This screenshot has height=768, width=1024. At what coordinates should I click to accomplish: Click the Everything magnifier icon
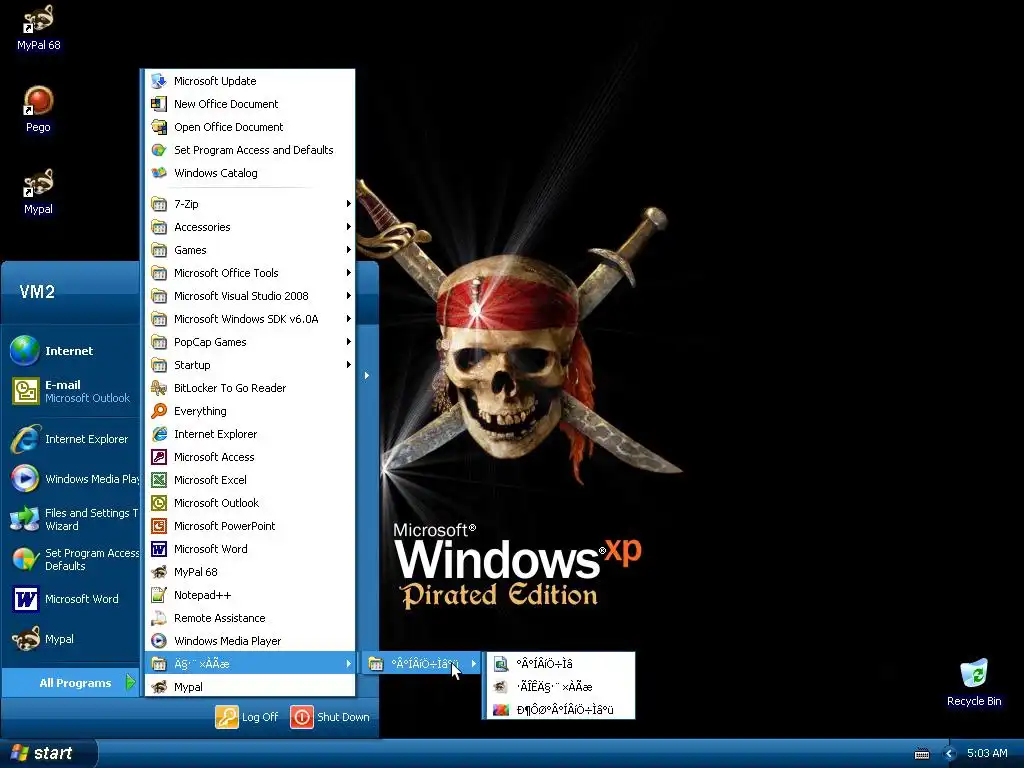coord(159,411)
